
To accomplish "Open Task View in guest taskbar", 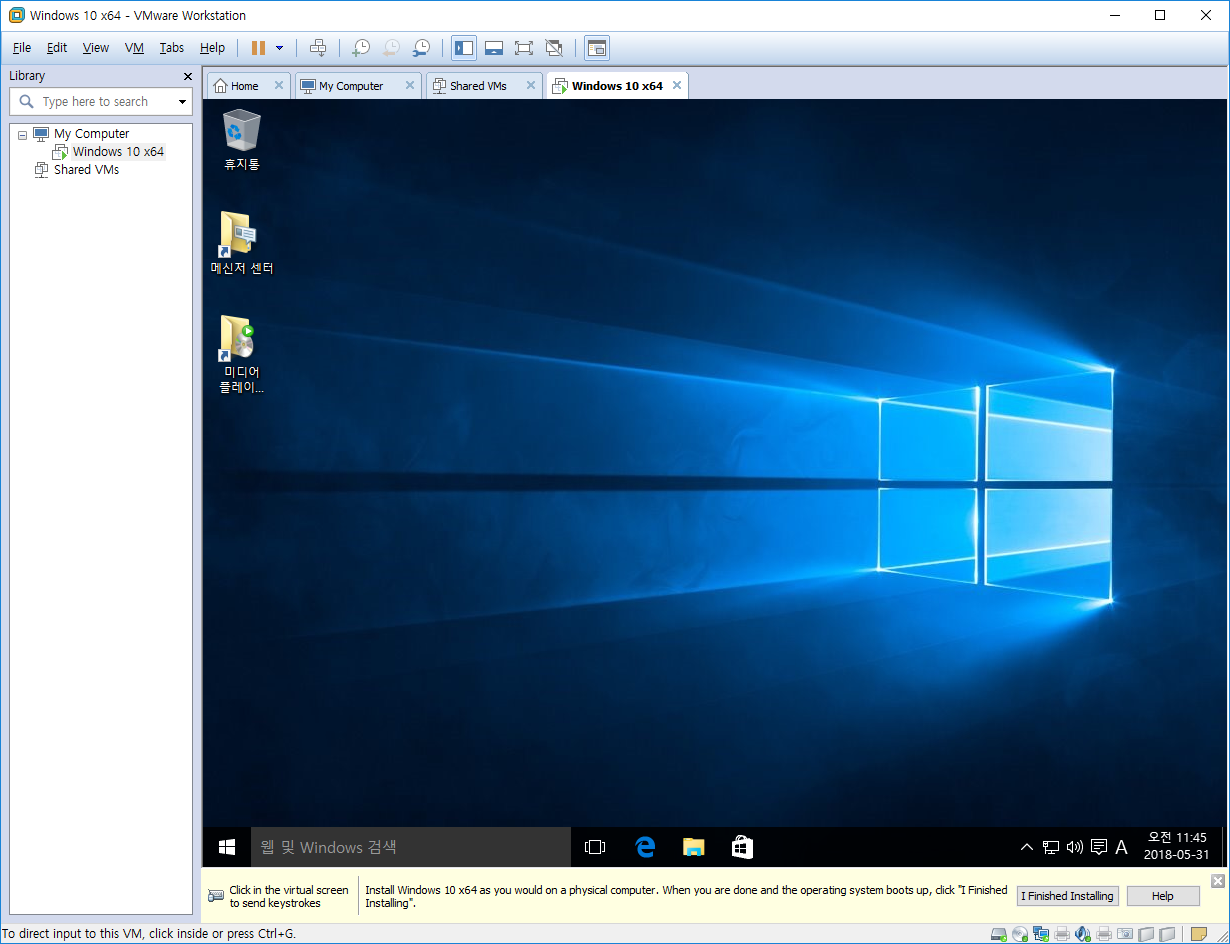I will click(x=595, y=847).
